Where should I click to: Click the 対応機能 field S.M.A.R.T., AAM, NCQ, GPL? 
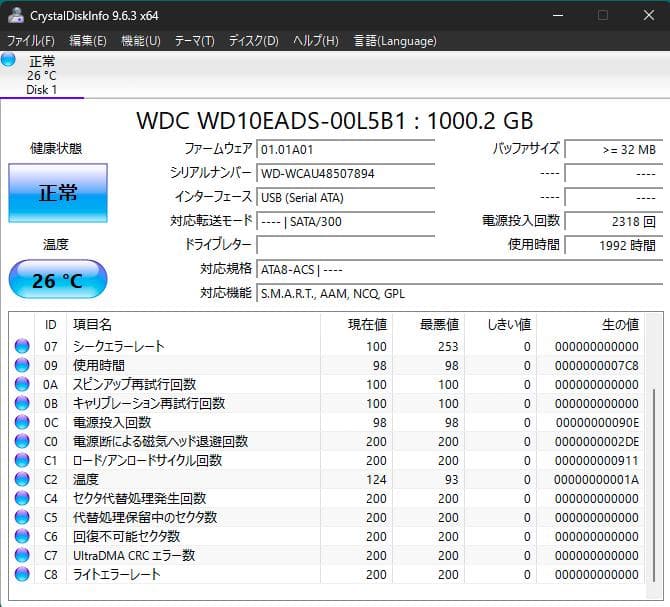pyautogui.click(x=459, y=293)
